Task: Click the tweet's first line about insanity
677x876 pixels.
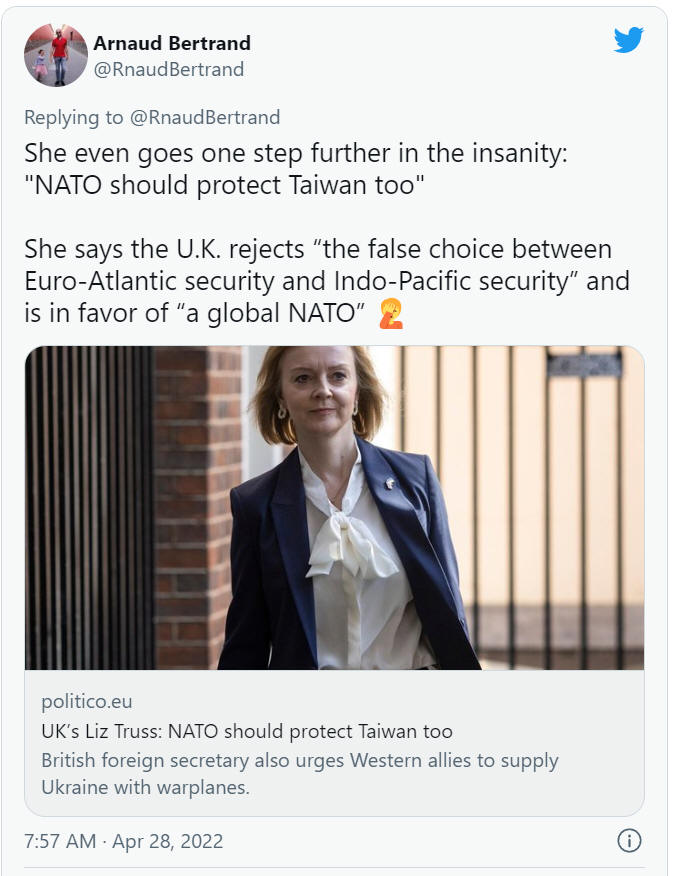Action: [x=295, y=154]
